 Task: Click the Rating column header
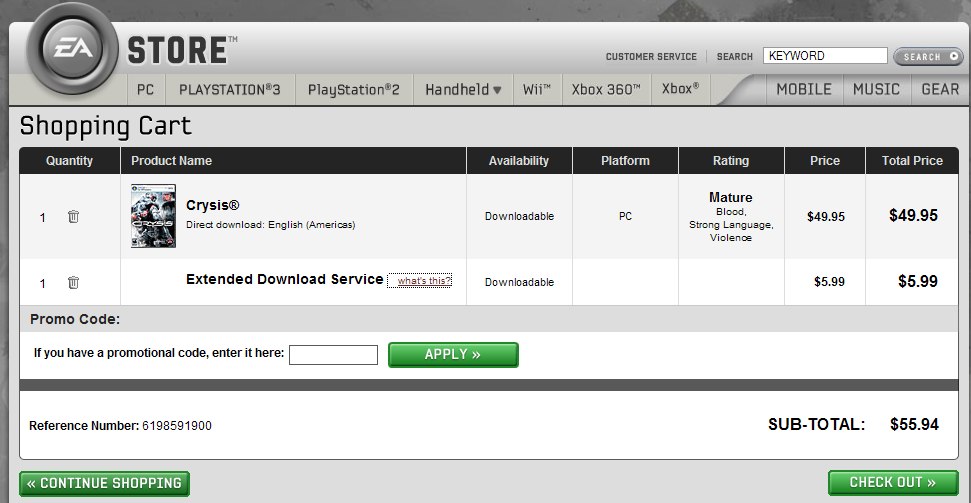731,161
